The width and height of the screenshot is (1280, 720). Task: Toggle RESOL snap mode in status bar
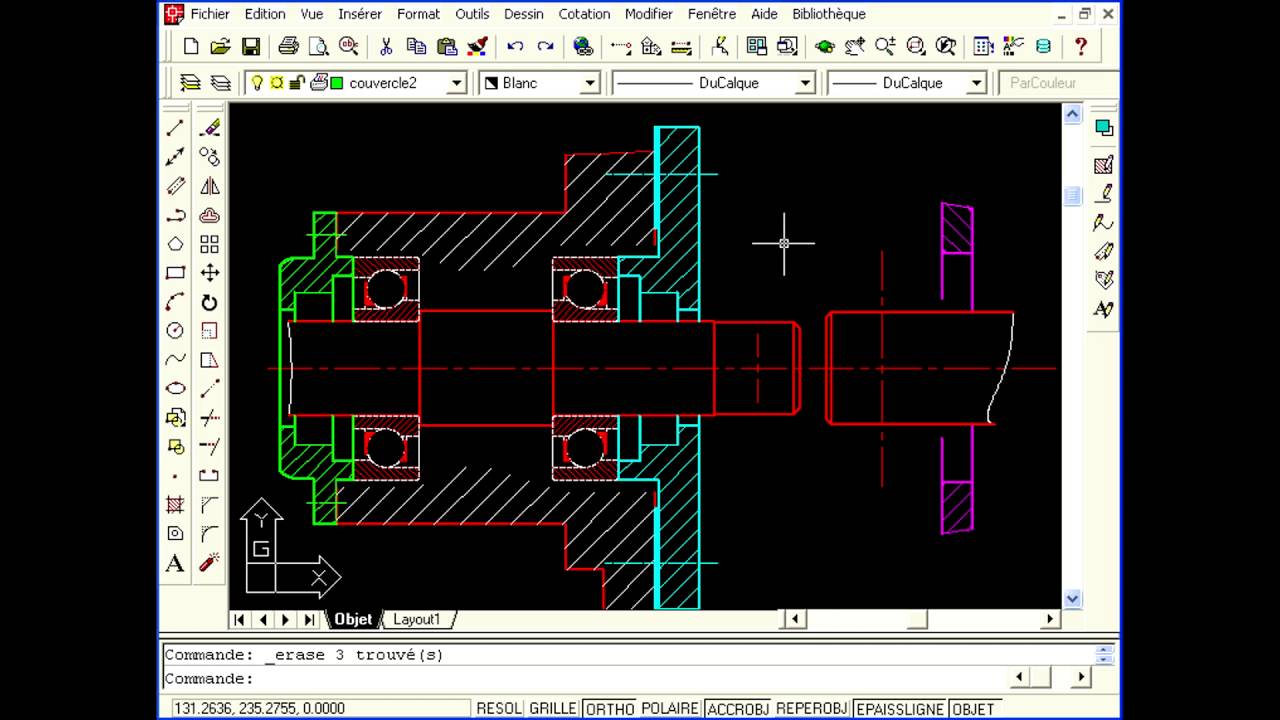click(x=498, y=708)
